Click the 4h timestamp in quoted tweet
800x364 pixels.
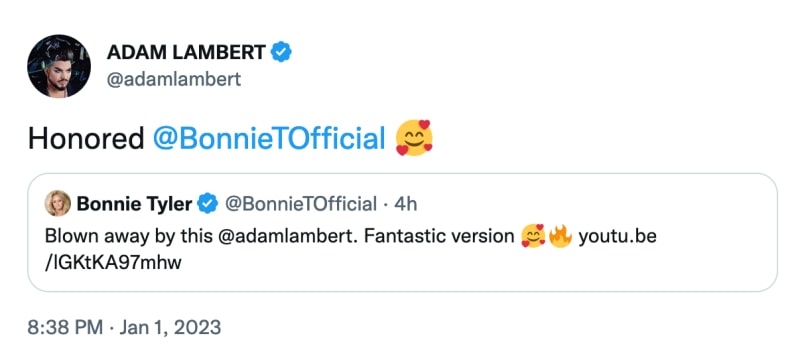(x=406, y=204)
